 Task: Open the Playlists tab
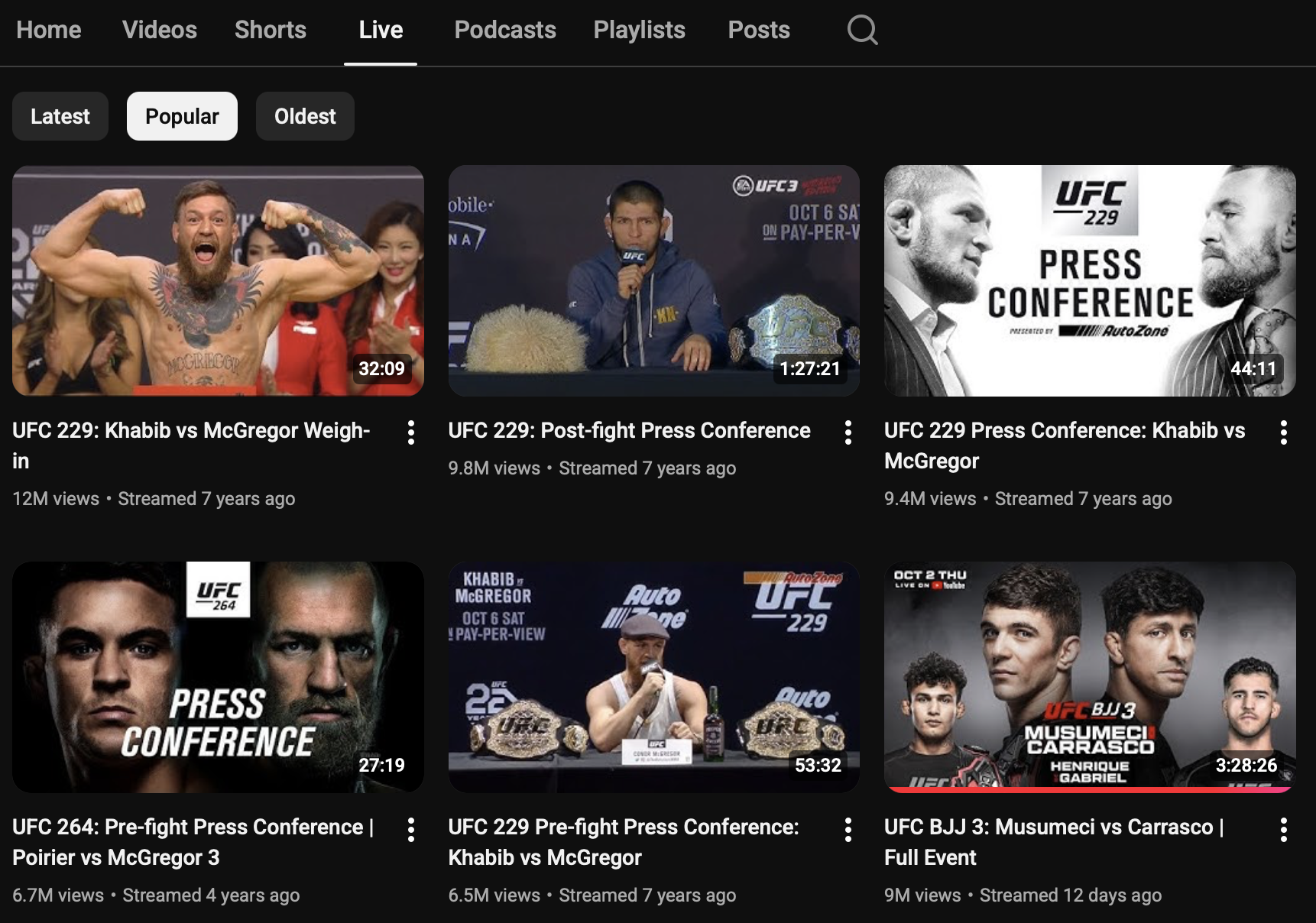(640, 30)
